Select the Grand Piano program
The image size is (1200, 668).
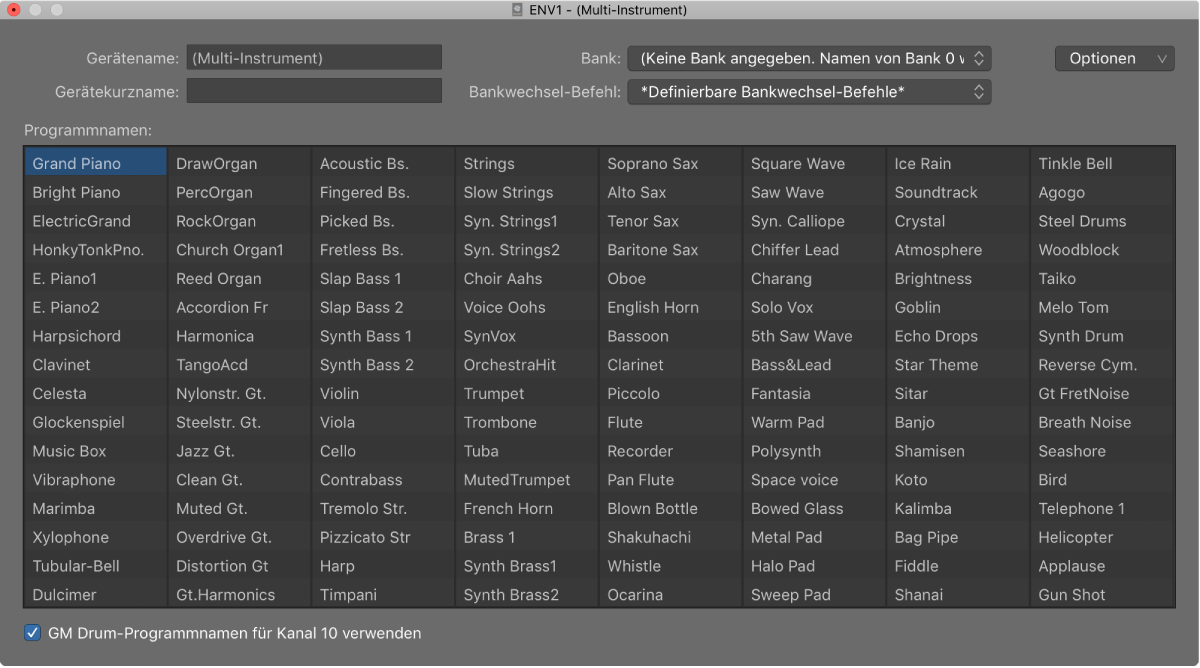96,163
